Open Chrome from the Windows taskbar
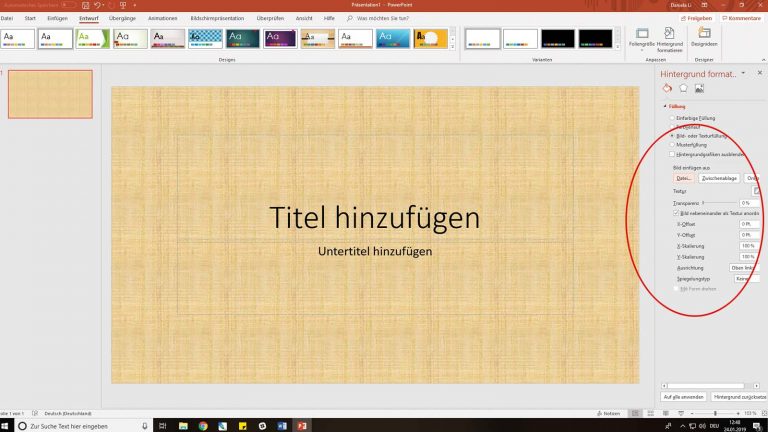 pyautogui.click(x=203, y=424)
